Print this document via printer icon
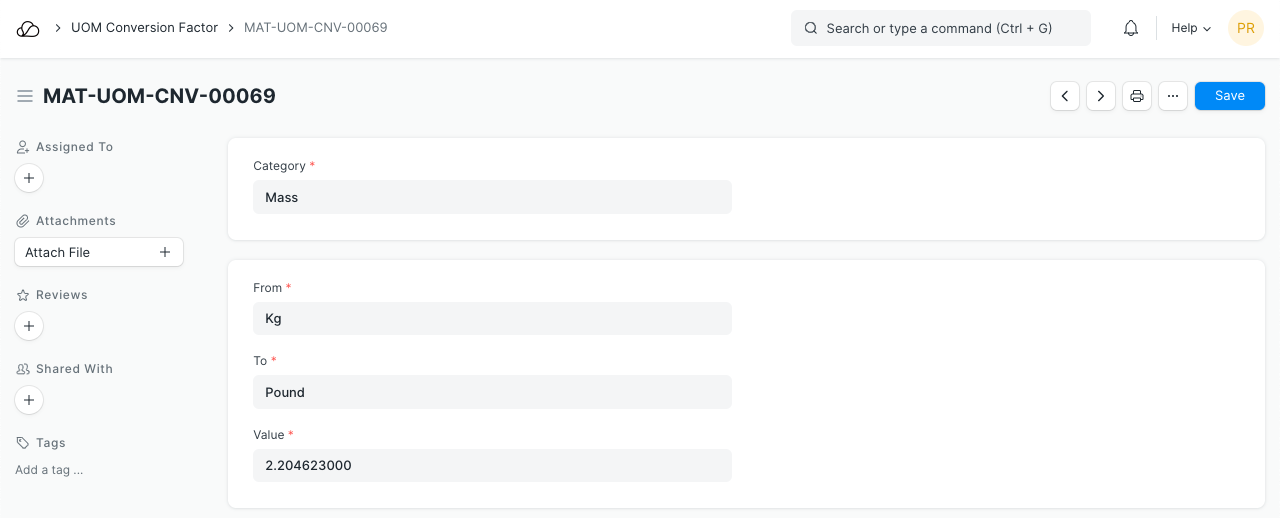 click(1137, 96)
